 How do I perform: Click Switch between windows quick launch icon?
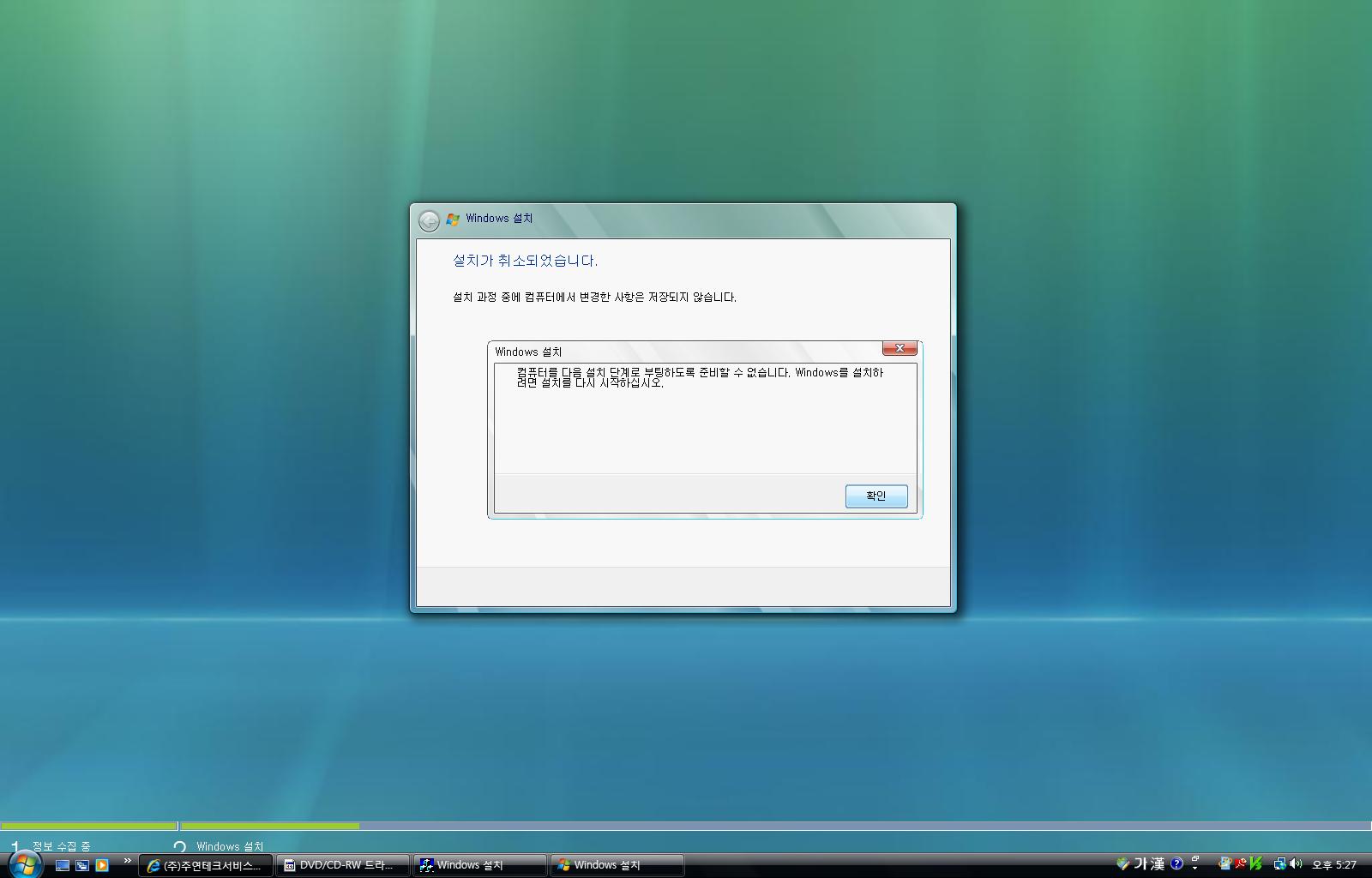(x=82, y=865)
